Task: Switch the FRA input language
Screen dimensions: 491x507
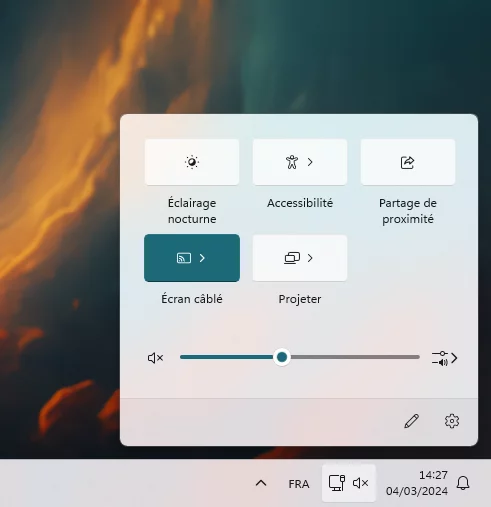Action: click(299, 484)
